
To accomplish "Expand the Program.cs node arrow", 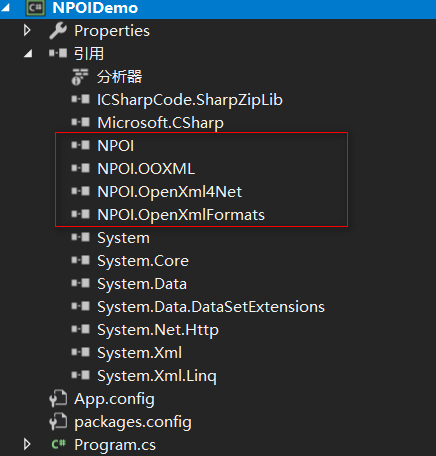I will tap(27, 444).
